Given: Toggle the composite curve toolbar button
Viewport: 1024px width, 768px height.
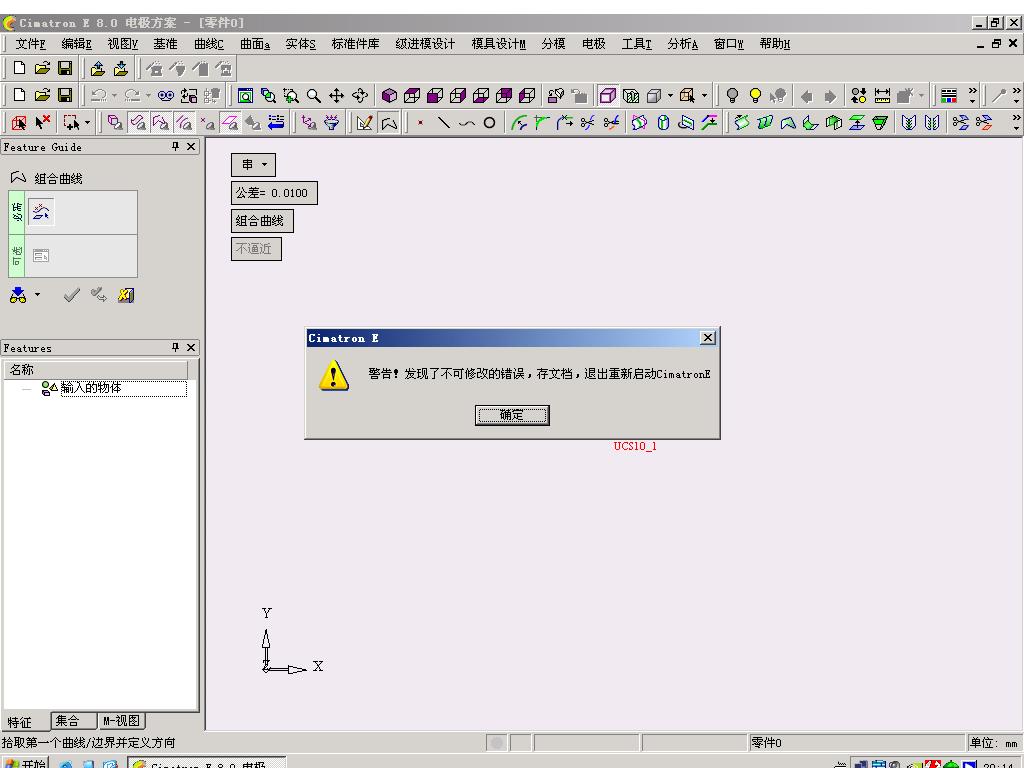Looking at the screenshot, I should (389, 122).
